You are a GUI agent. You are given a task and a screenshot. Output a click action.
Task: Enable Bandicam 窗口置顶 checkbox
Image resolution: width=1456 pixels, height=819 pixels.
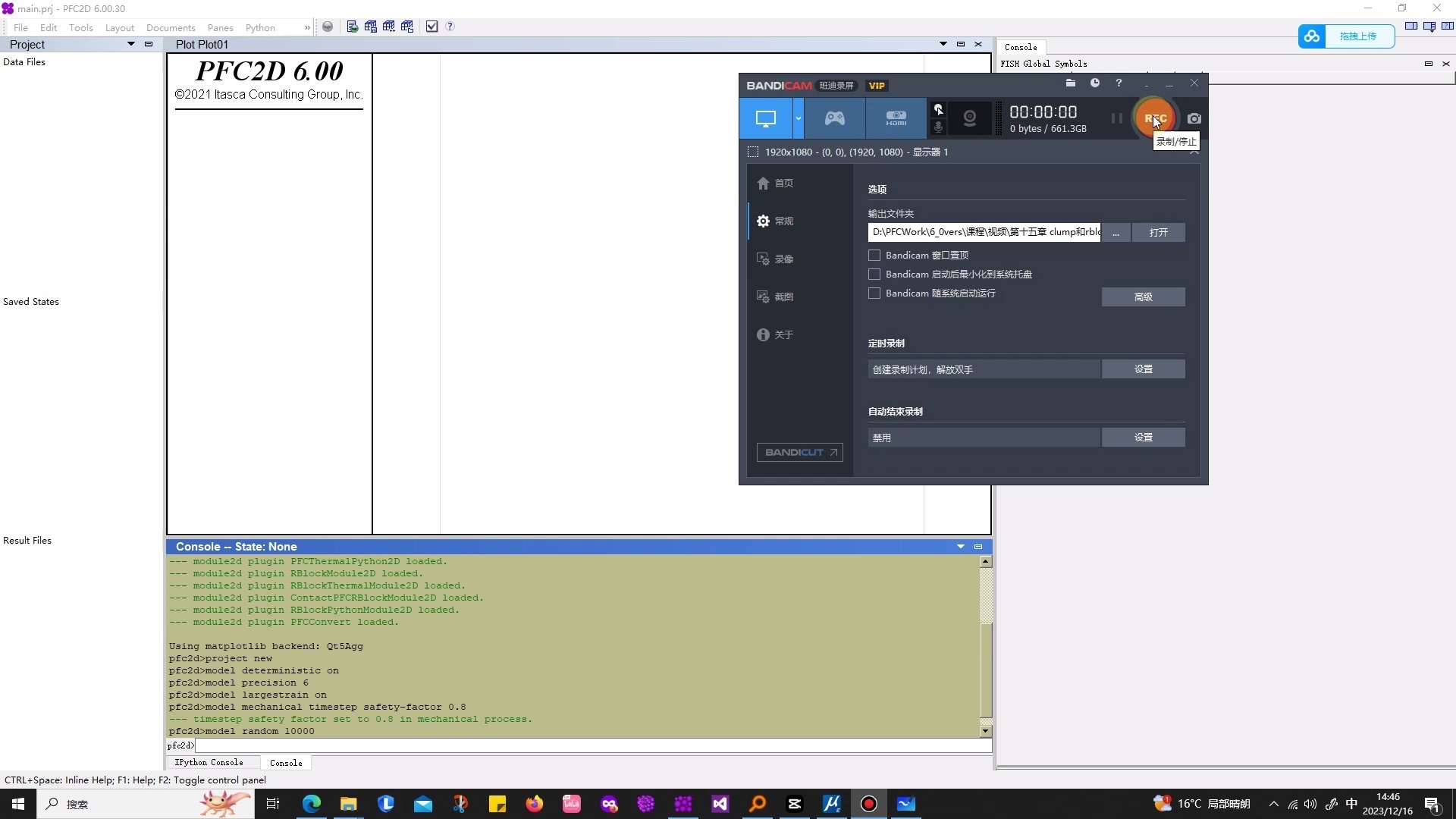point(874,256)
